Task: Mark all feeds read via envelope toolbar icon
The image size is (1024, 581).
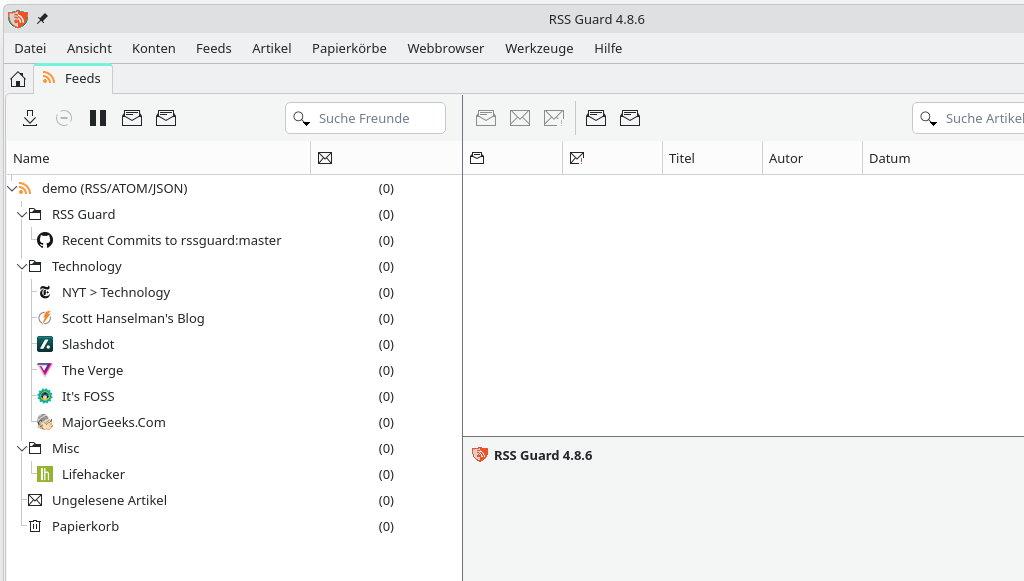Action: coord(131,118)
